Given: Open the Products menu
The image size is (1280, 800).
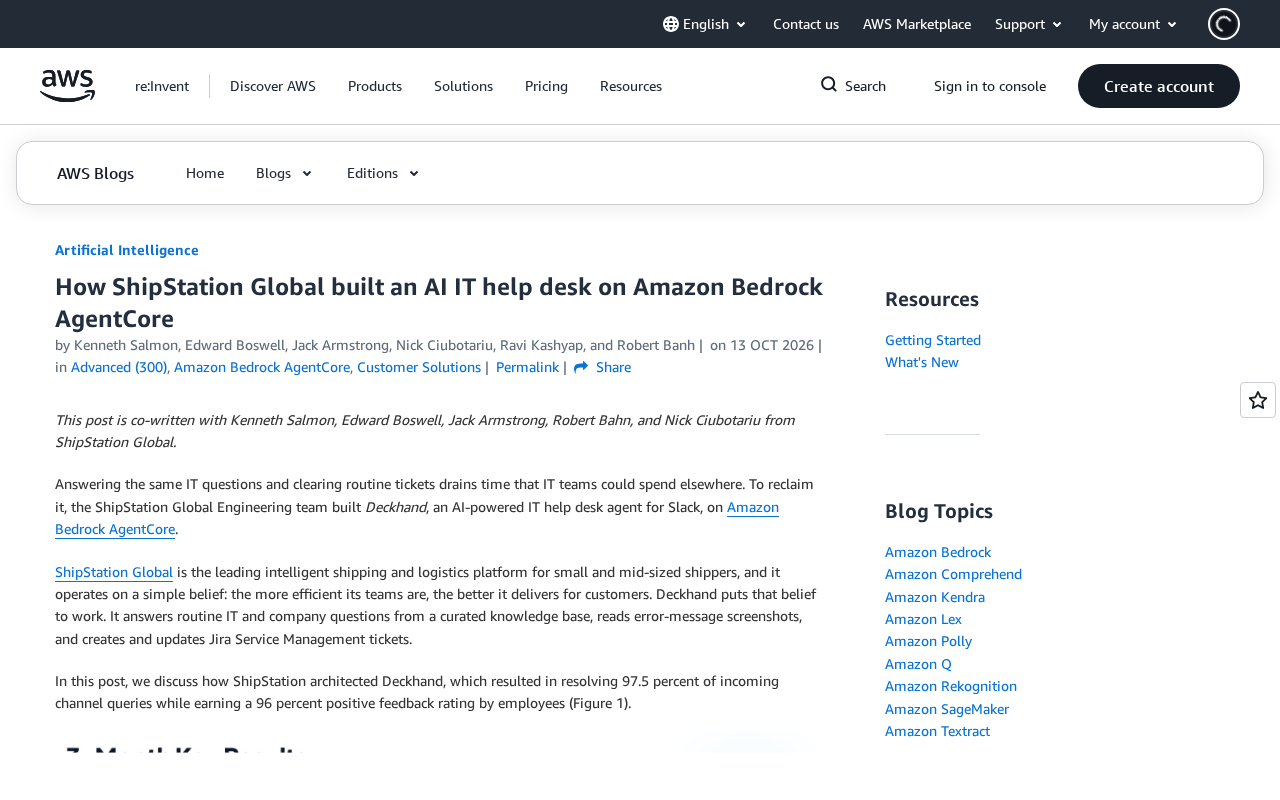Looking at the screenshot, I should coord(375,86).
